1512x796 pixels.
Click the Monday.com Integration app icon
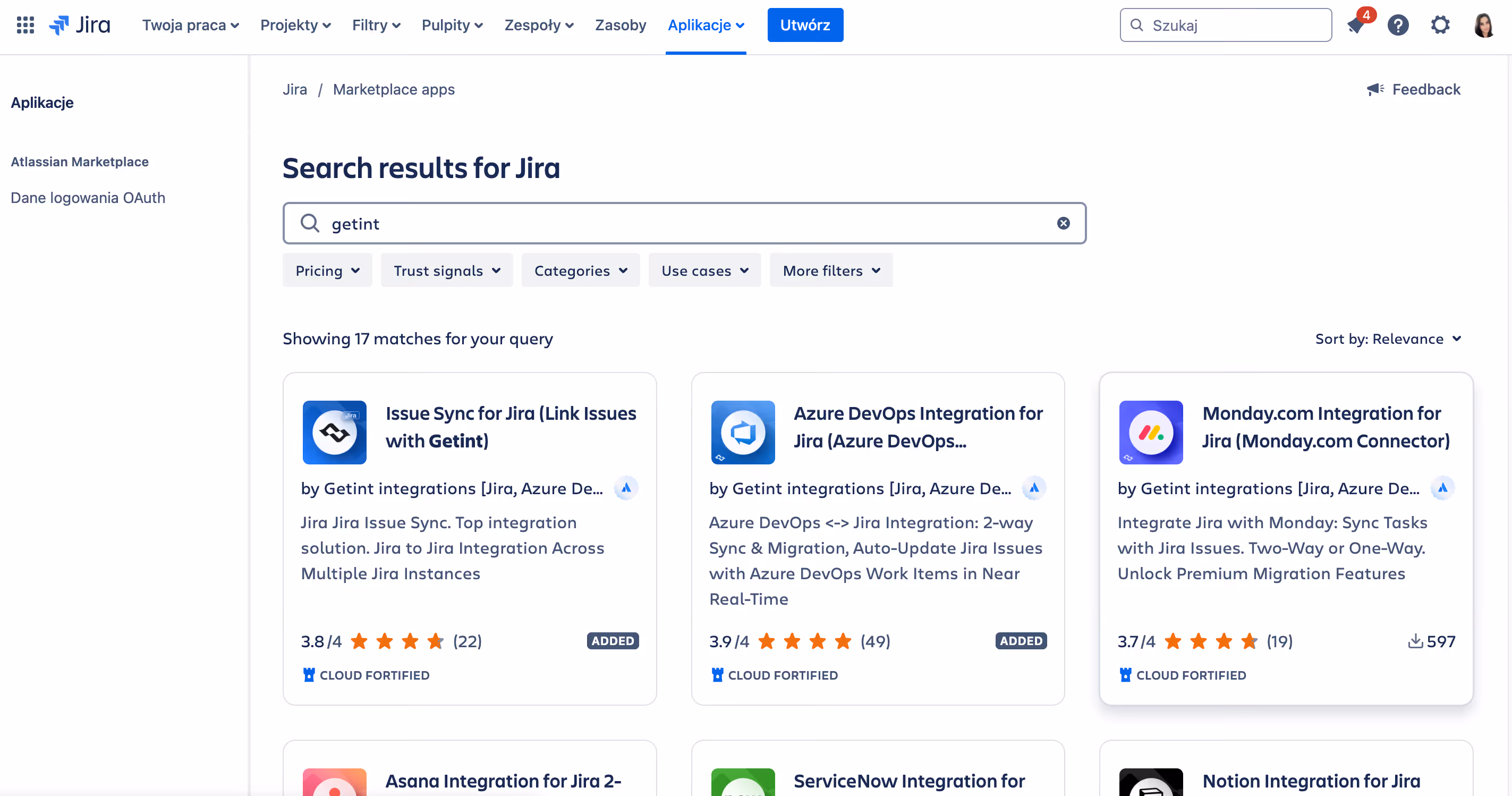pyautogui.click(x=1150, y=433)
